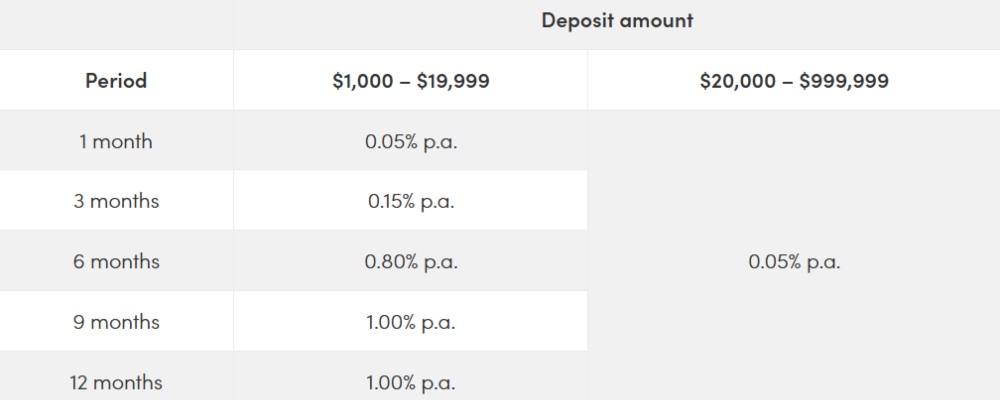1000x400 pixels.
Task: Select the Period column header
Action: click(x=116, y=81)
